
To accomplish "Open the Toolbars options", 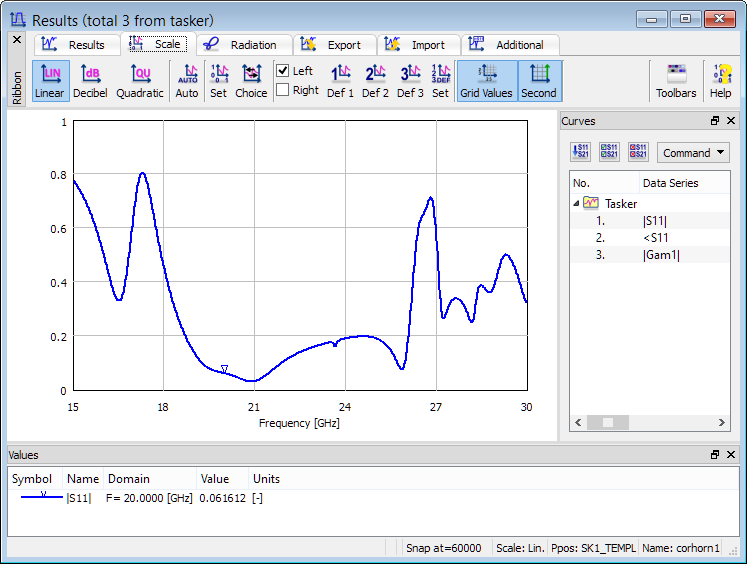I will pyautogui.click(x=676, y=80).
